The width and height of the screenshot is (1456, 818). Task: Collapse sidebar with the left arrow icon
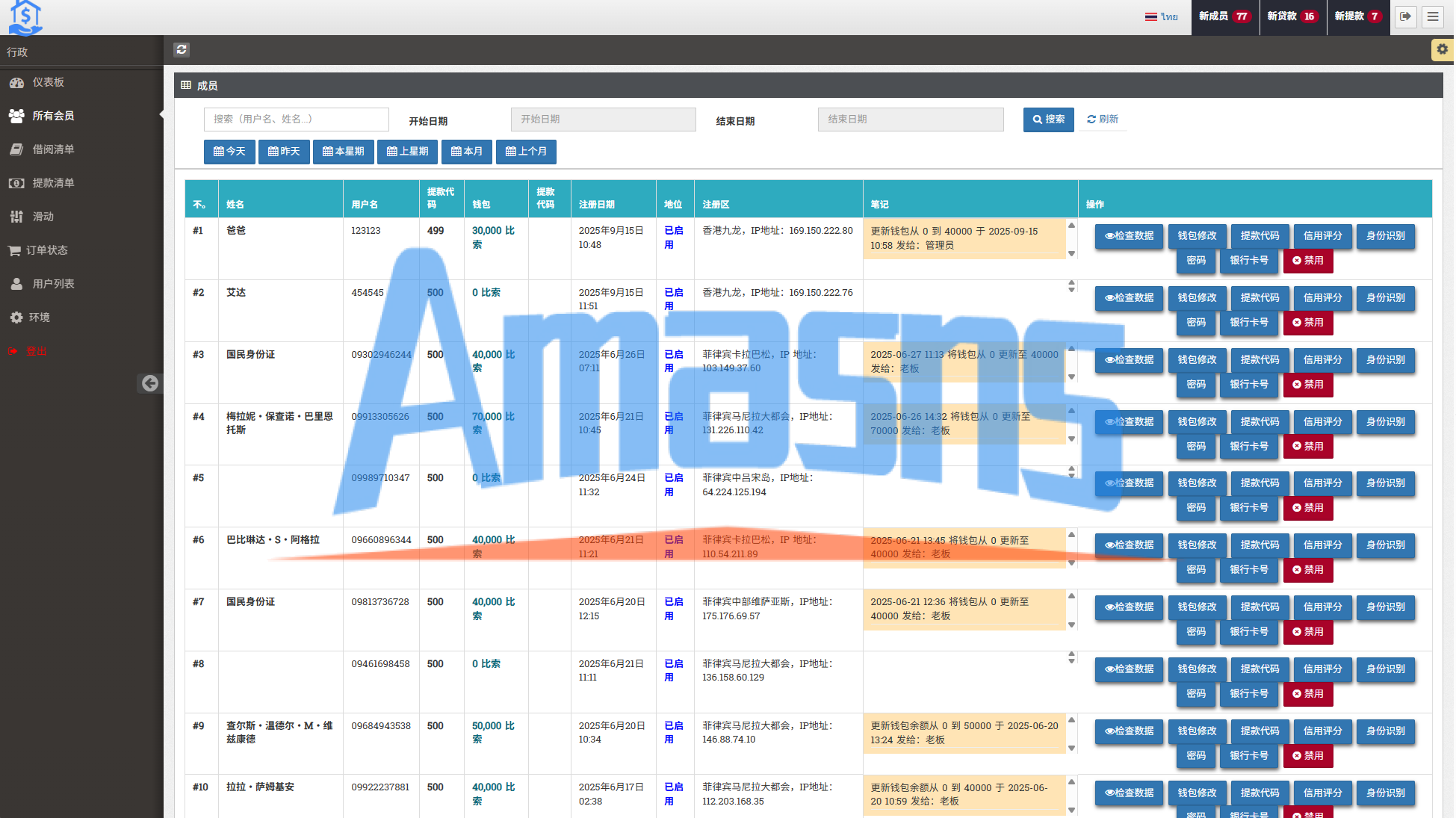[150, 383]
